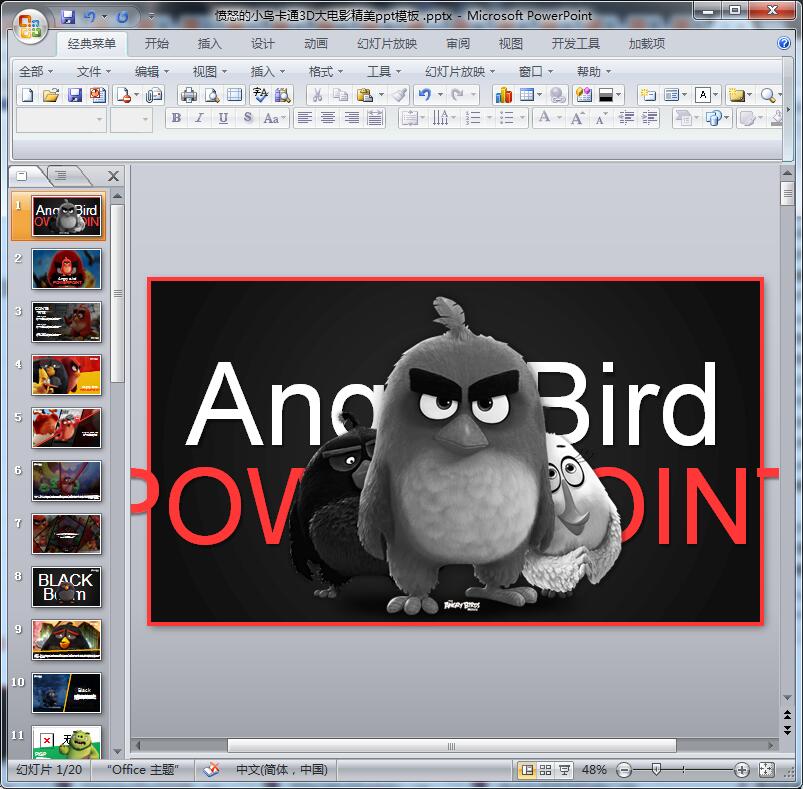Open the font size combo box

(131, 120)
